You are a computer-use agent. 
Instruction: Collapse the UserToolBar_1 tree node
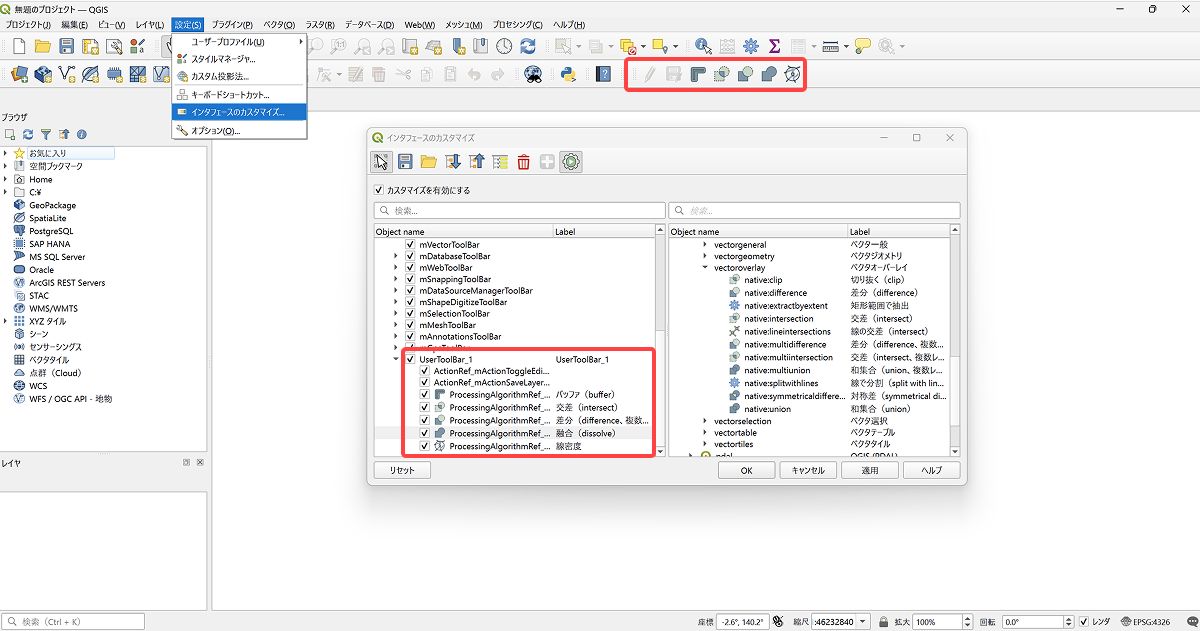(x=396, y=359)
